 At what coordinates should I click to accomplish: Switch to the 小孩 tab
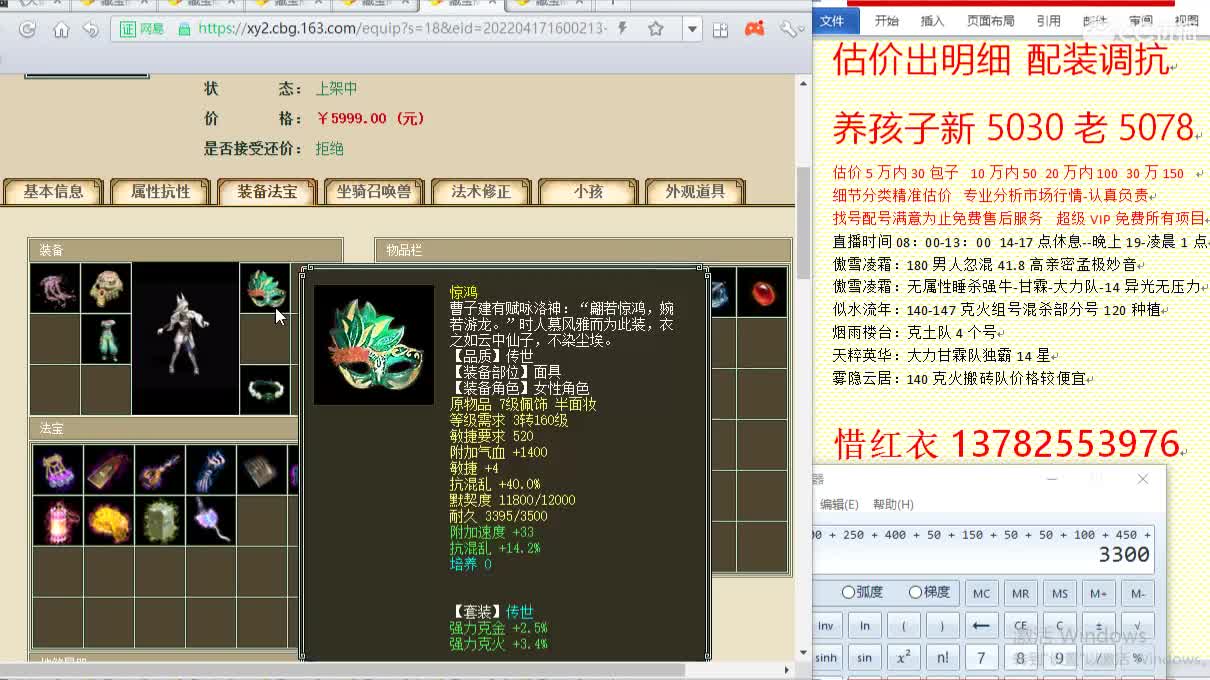click(x=588, y=191)
